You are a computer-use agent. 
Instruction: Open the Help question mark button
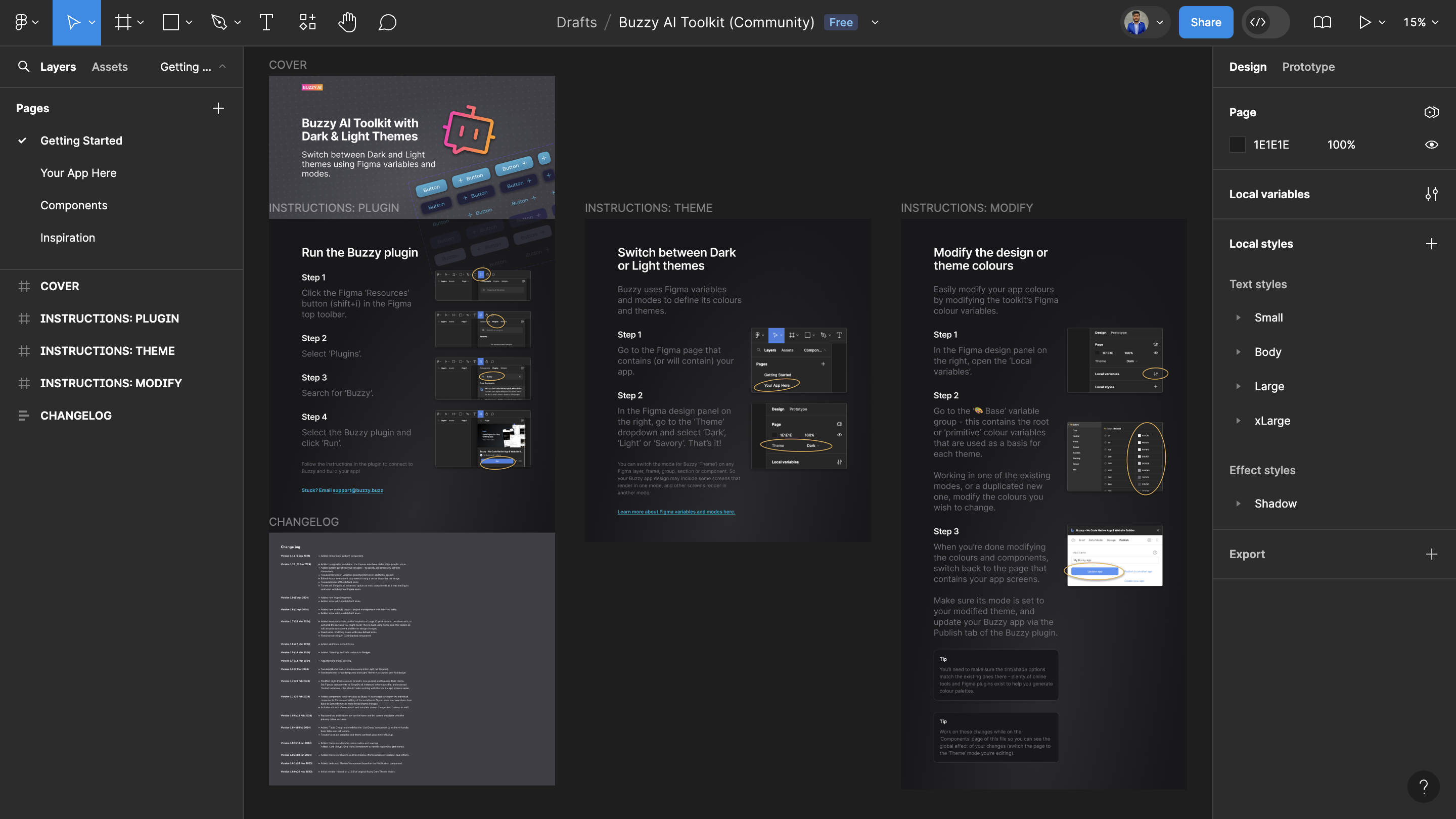(x=1423, y=786)
